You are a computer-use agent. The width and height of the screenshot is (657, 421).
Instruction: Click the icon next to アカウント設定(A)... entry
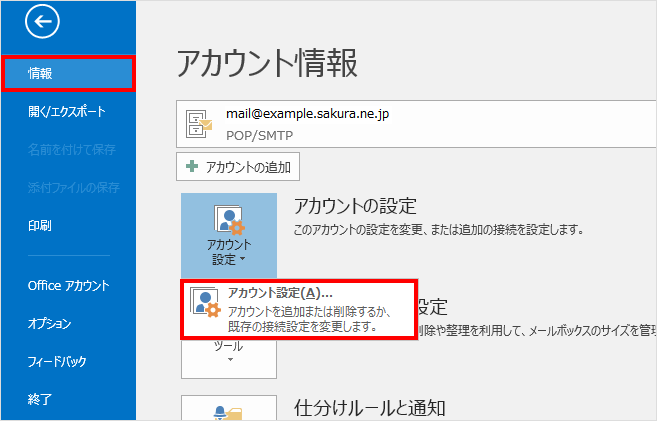point(205,303)
